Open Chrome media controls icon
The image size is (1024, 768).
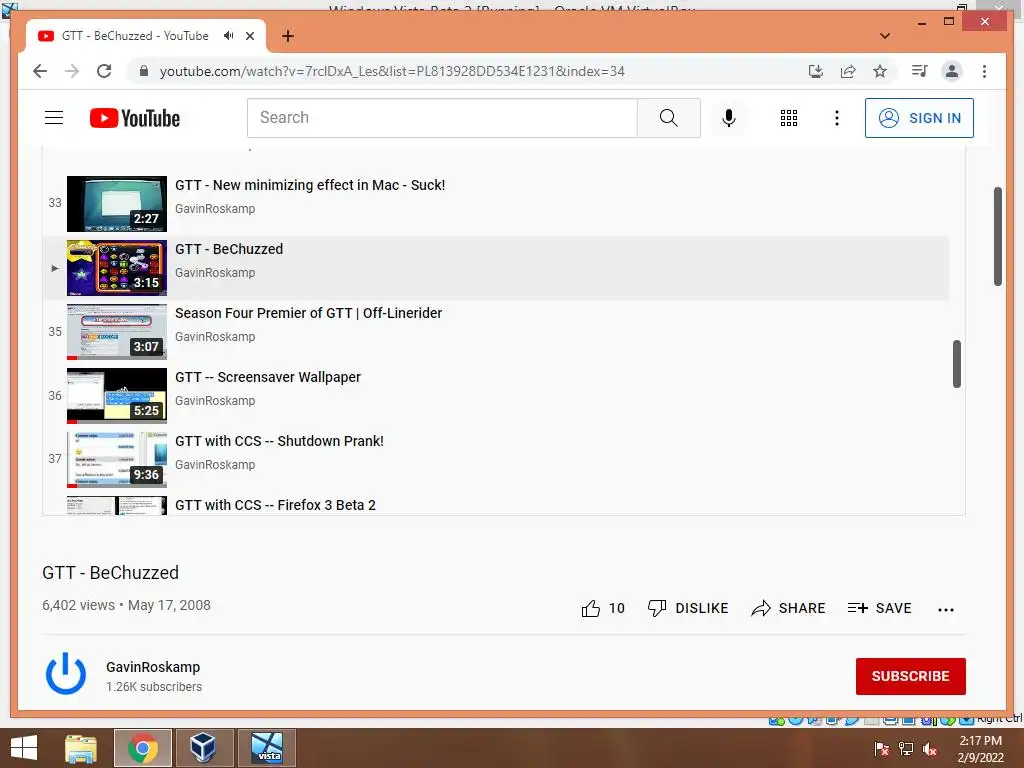920,71
